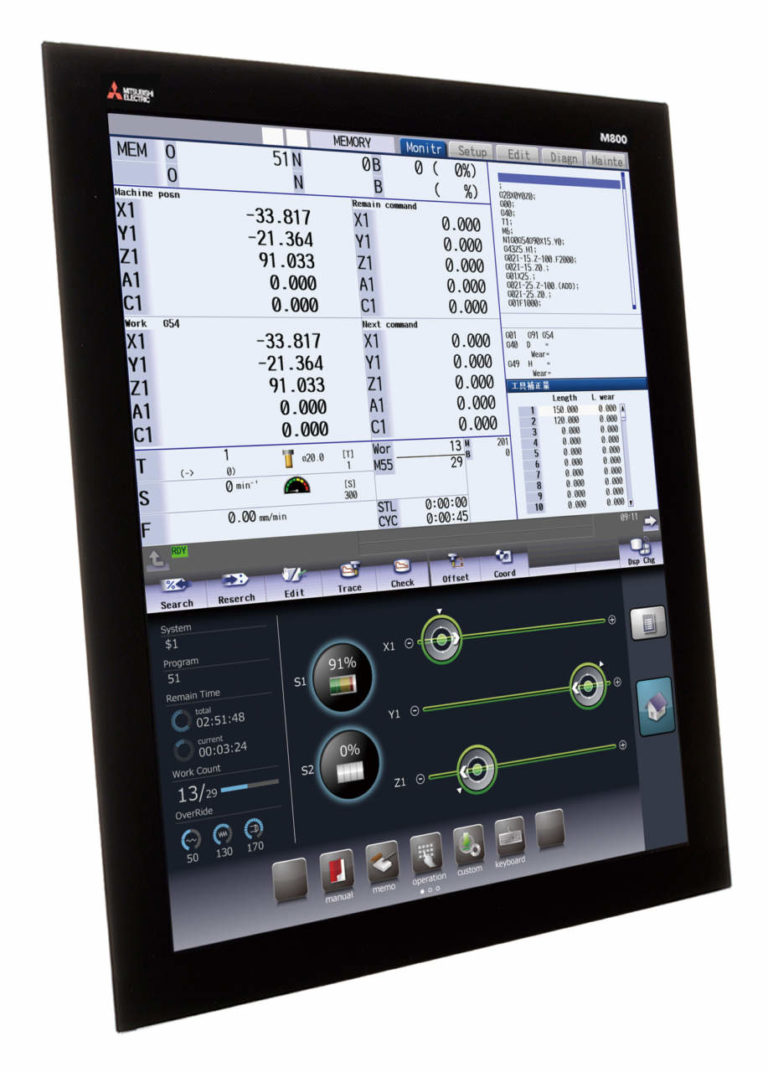The image size is (768, 1072).
Task: Open the tool Offset screen
Action: coord(455,567)
